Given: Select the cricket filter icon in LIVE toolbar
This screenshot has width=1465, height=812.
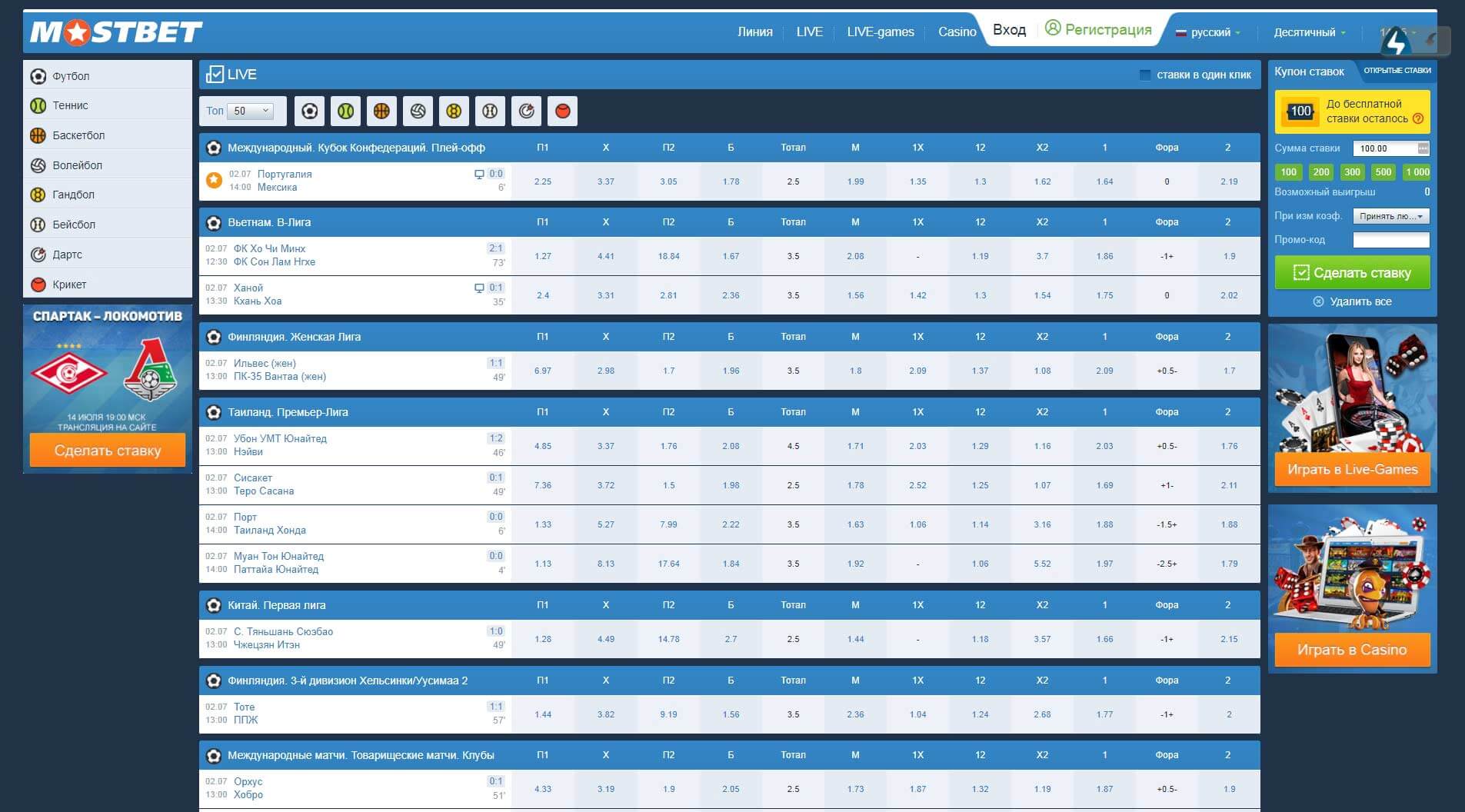Looking at the screenshot, I should pyautogui.click(x=562, y=111).
